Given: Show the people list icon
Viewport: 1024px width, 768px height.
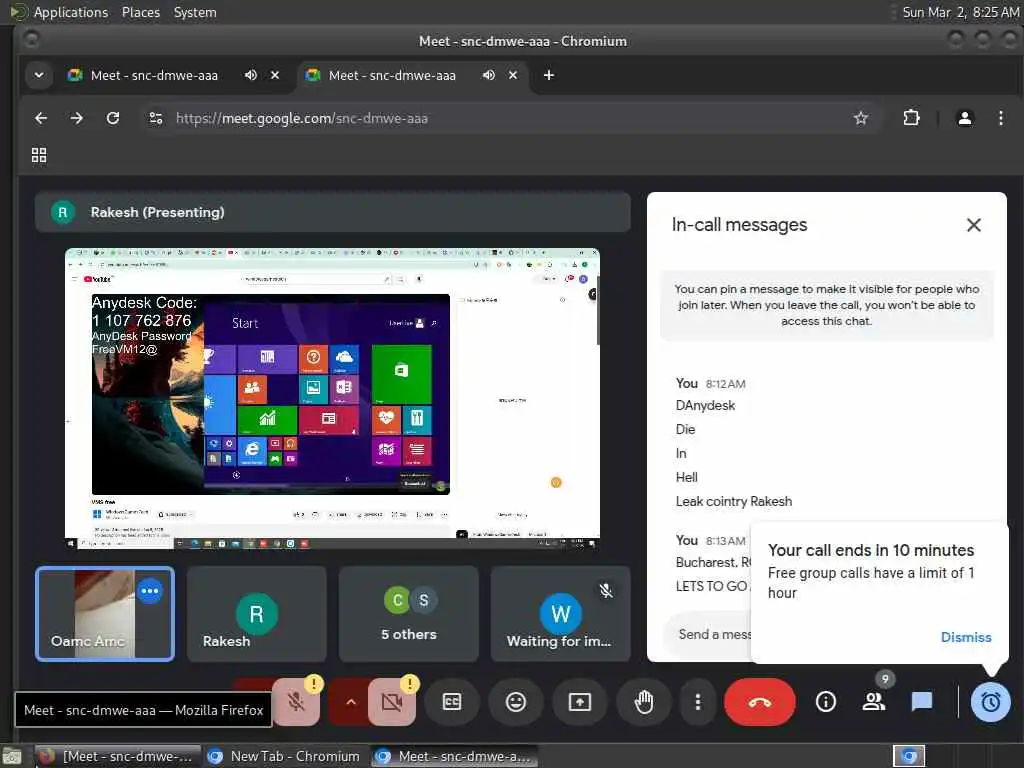Looking at the screenshot, I should (x=873, y=702).
